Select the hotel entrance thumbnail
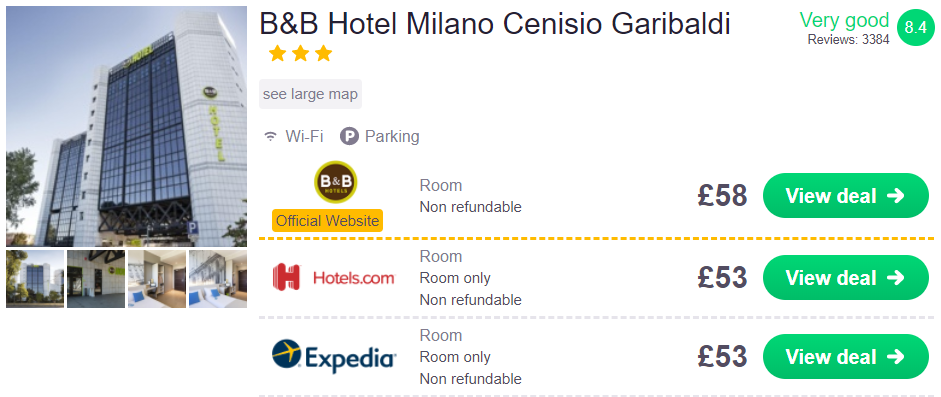941x397 pixels. tap(96, 279)
